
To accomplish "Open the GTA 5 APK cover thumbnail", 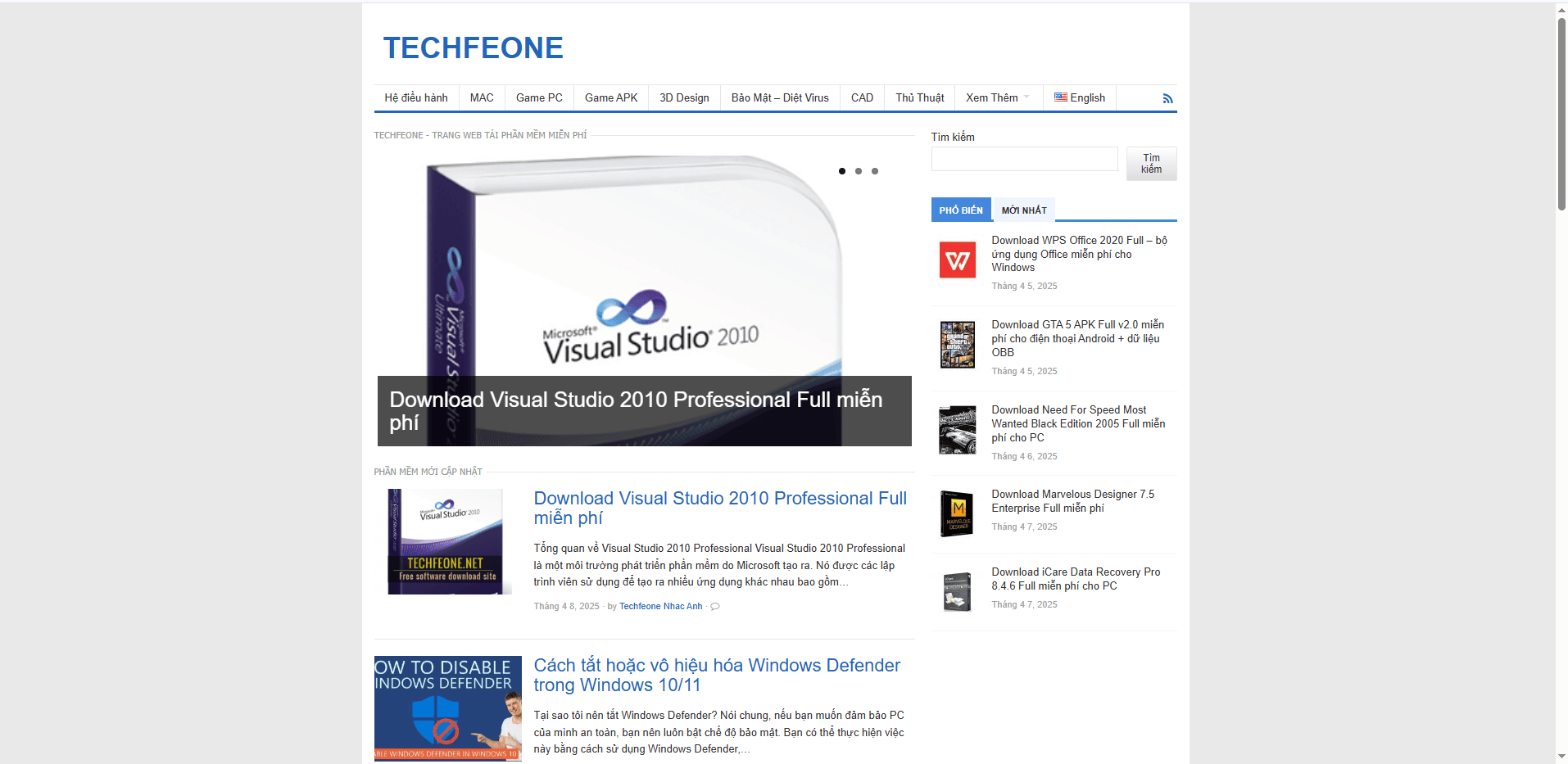I will tap(957, 345).
